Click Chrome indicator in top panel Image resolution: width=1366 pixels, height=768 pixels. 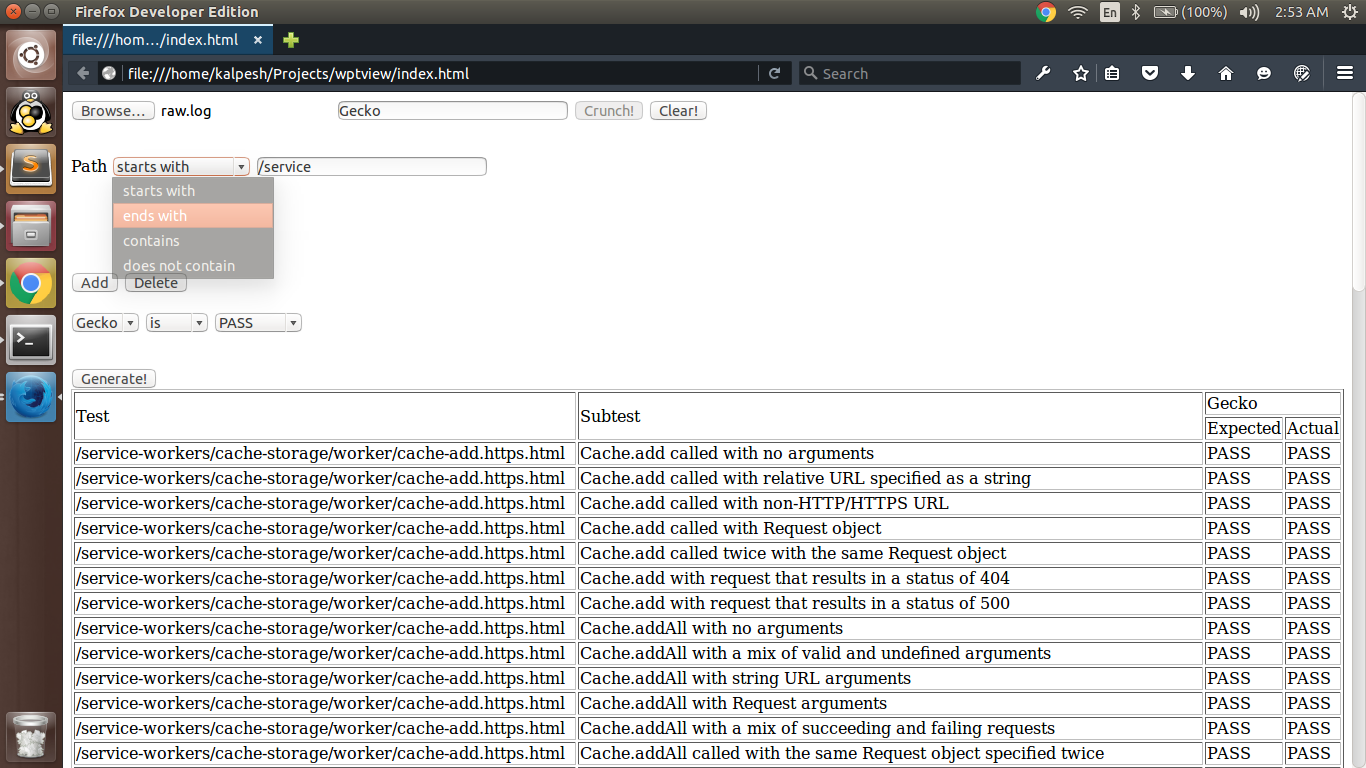(x=1046, y=12)
